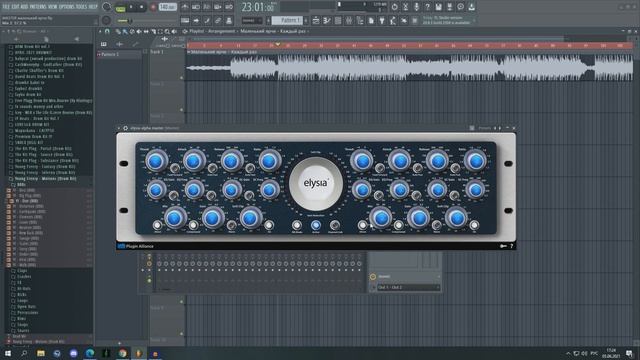The width and height of the screenshot is (640, 360).
Task: Click the download content library icon
Action: tap(471, 7)
